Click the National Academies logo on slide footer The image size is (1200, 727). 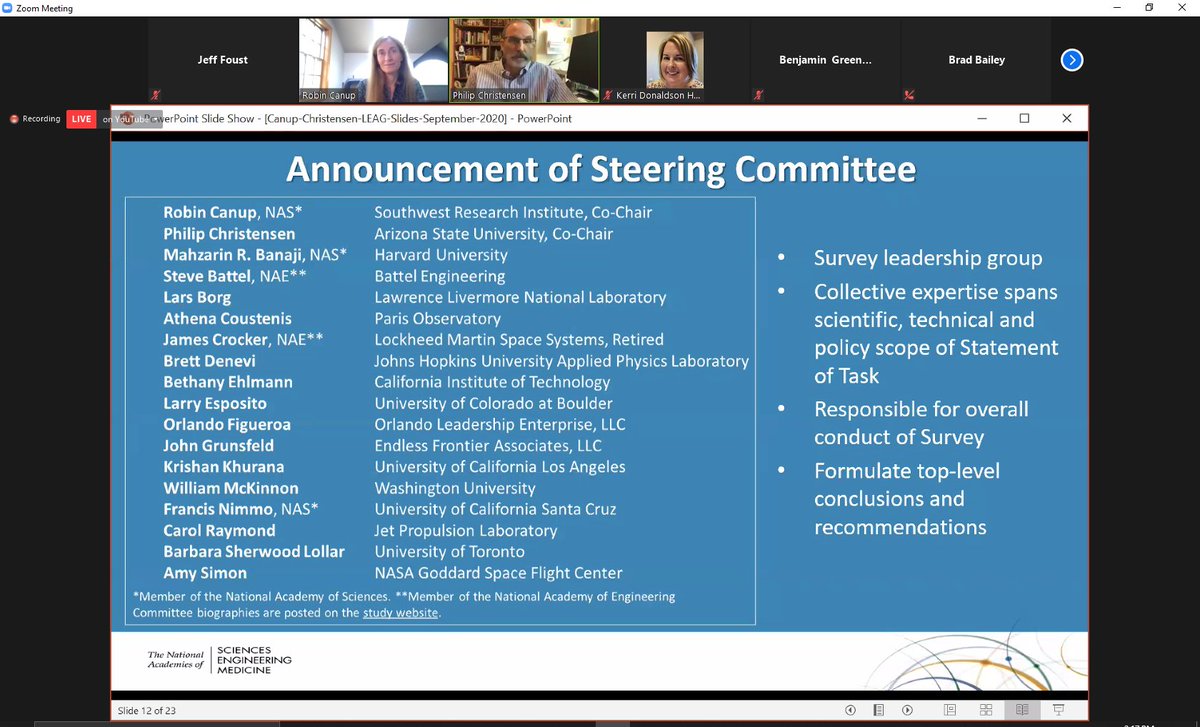[x=219, y=659]
